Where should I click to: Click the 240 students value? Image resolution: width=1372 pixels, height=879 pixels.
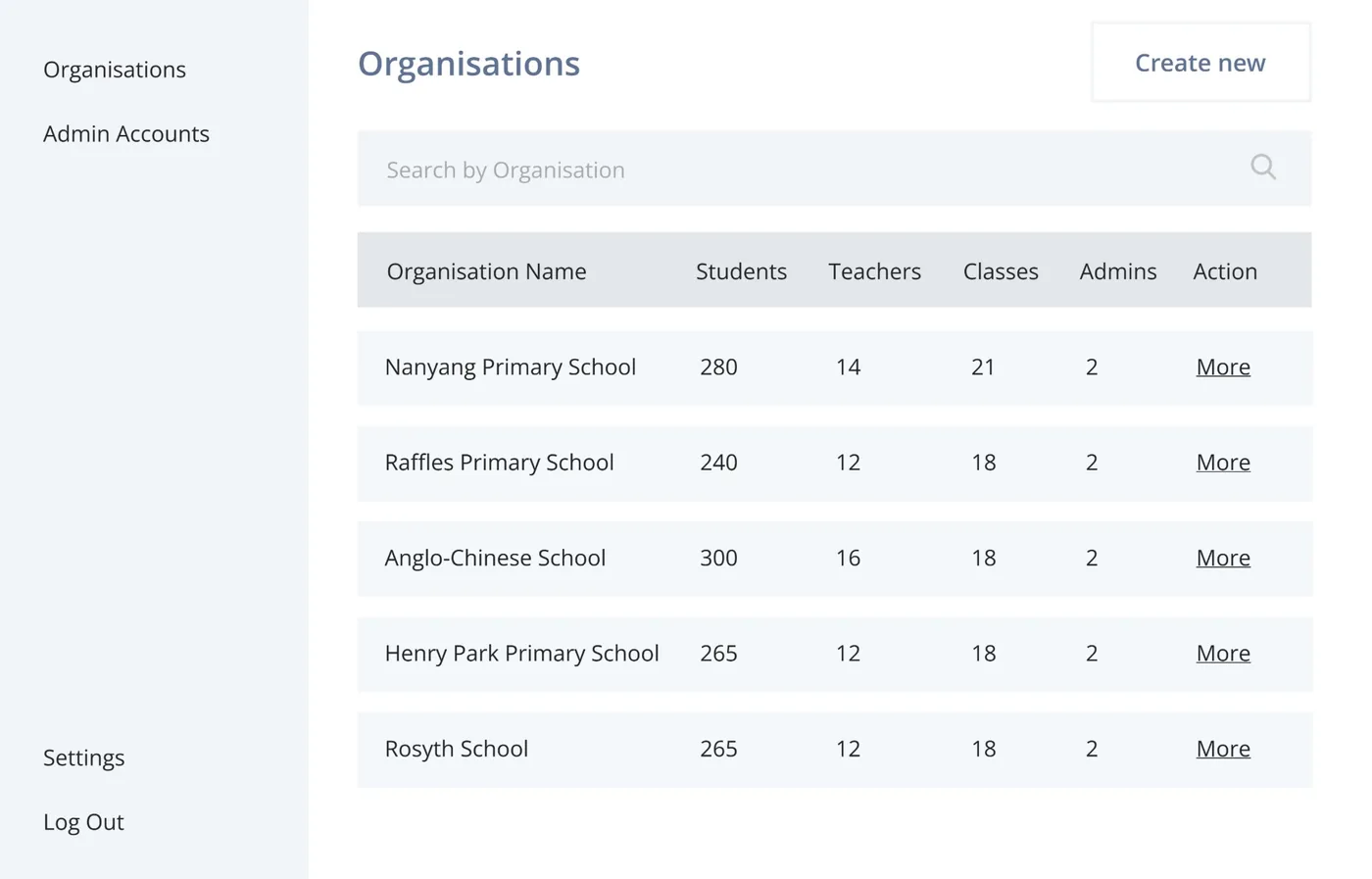718,463
